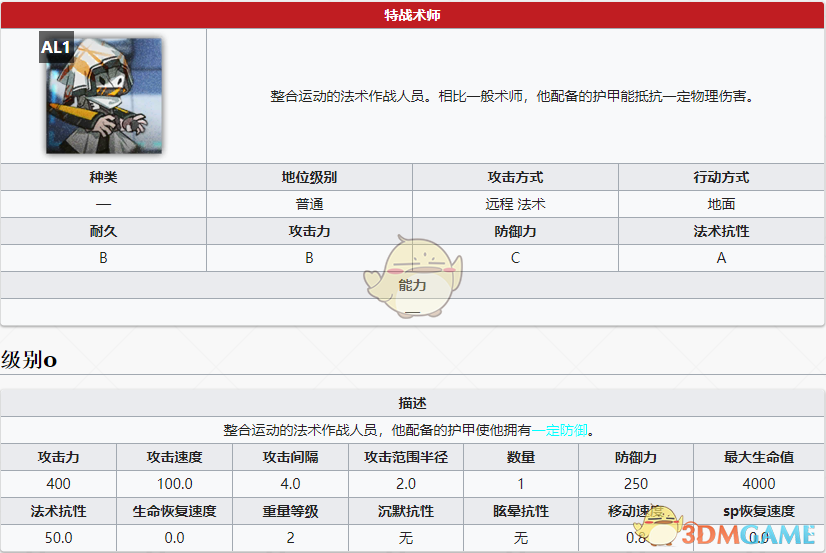Viewport: 826px width, 553px height.
Task: Click the AL1 badge on the portrait
Action: point(56,47)
